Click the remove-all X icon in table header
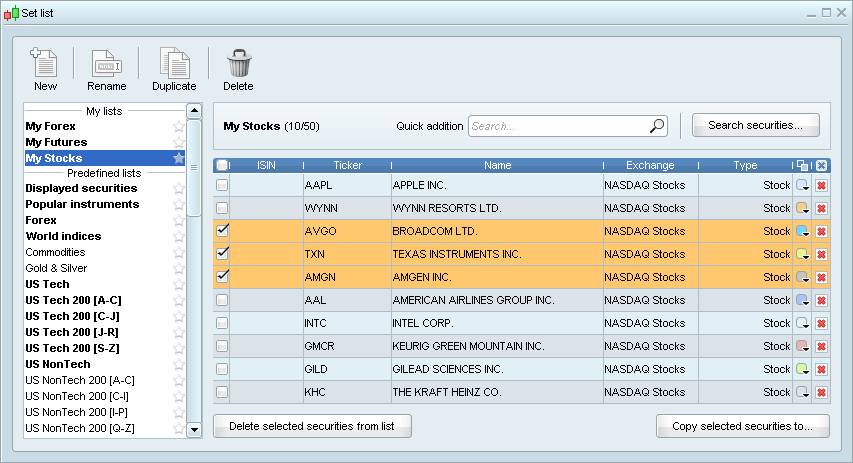This screenshot has height=463, width=853. [821, 165]
